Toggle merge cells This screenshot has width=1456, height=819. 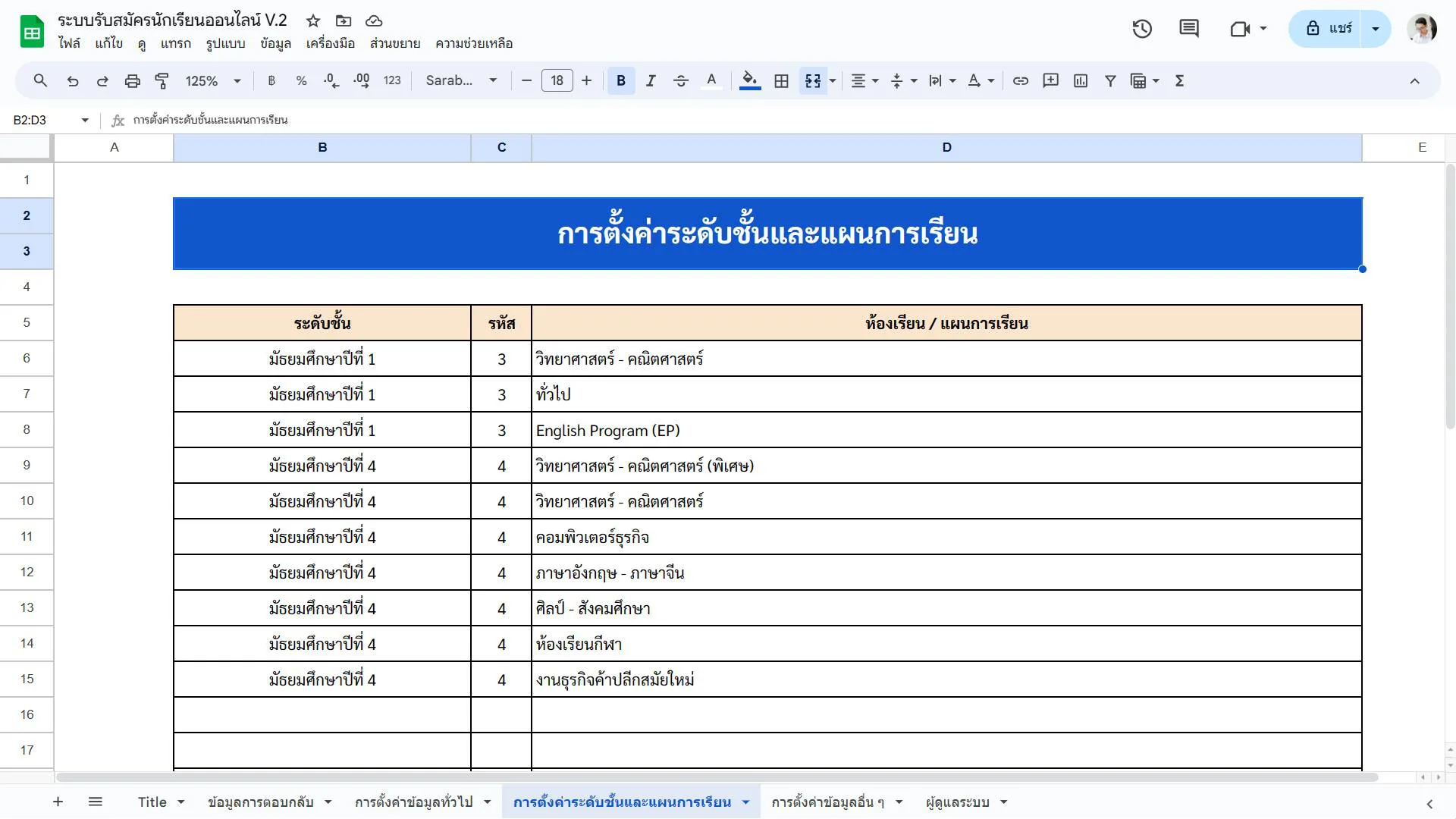[813, 80]
